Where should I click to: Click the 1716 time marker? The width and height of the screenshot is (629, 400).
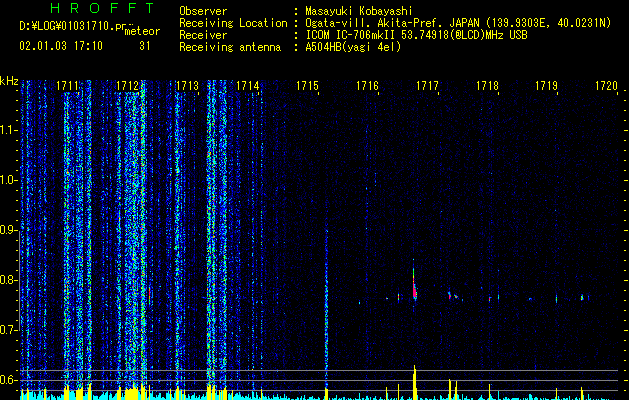[367, 86]
